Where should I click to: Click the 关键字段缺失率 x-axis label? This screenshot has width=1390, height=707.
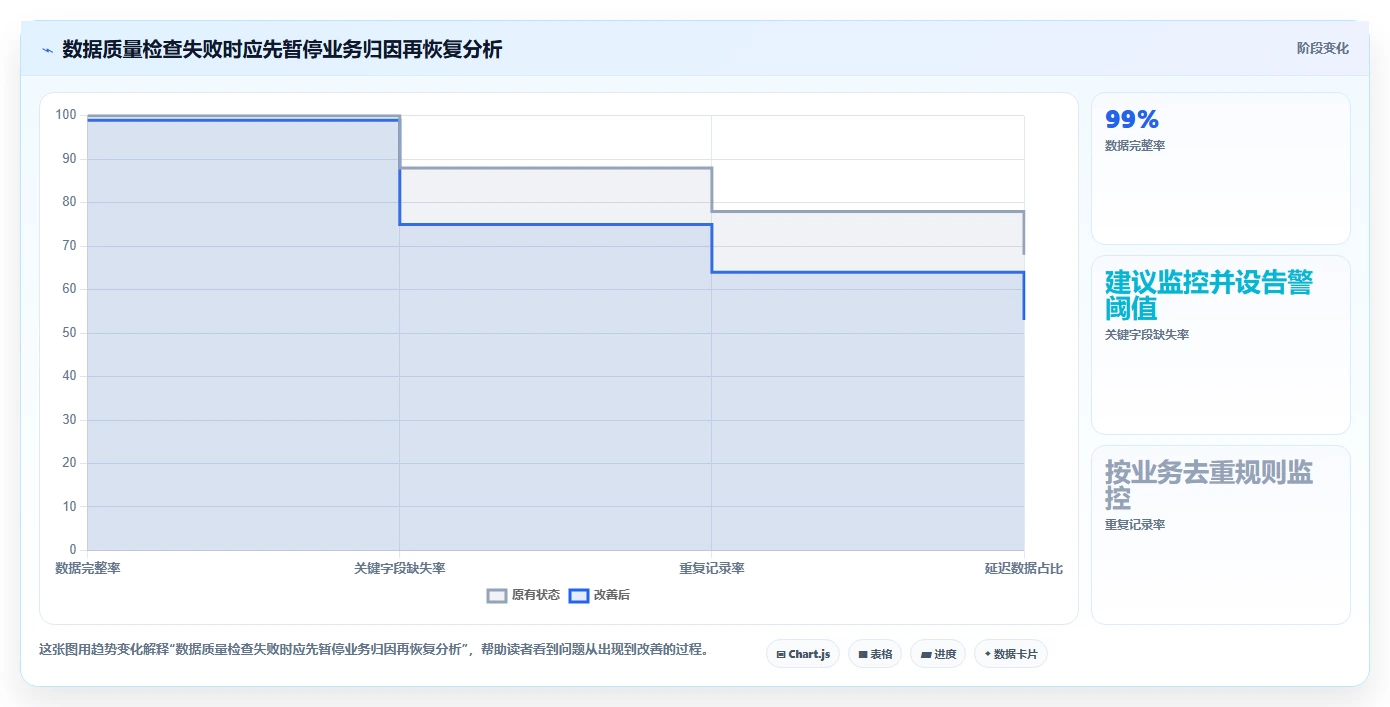tap(400, 568)
